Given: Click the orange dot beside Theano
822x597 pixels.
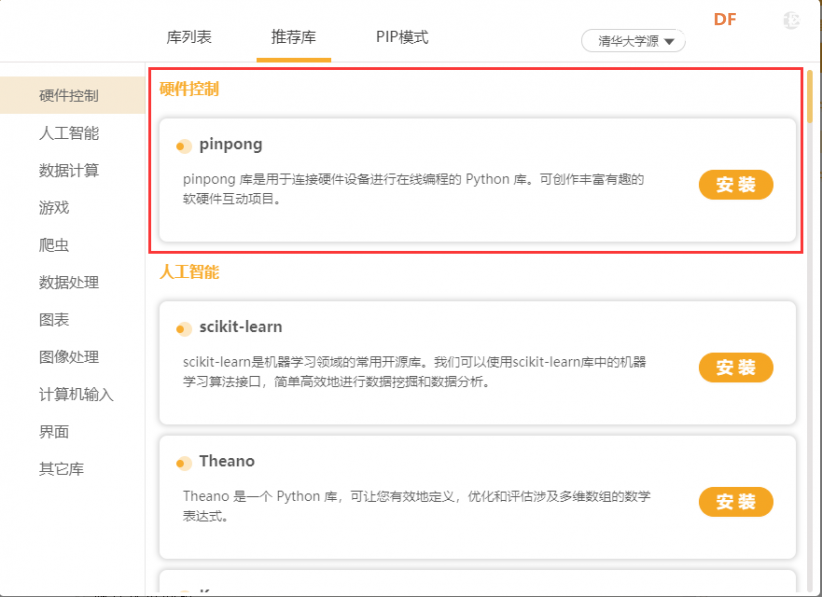Looking at the screenshot, I should click(183, 463).
